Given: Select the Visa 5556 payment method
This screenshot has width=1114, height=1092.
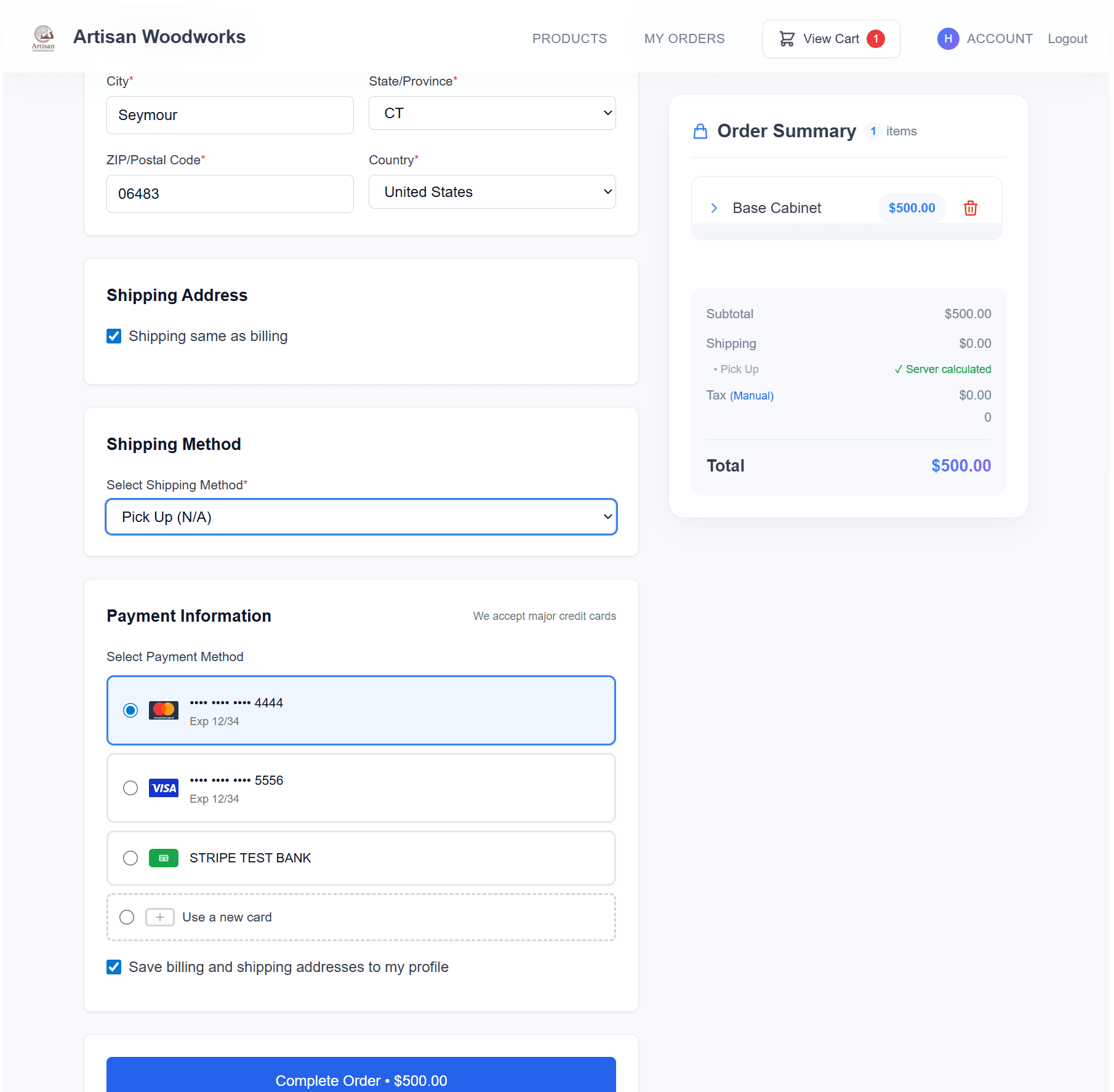Looking at the screenshot, I should pos(130,788).
